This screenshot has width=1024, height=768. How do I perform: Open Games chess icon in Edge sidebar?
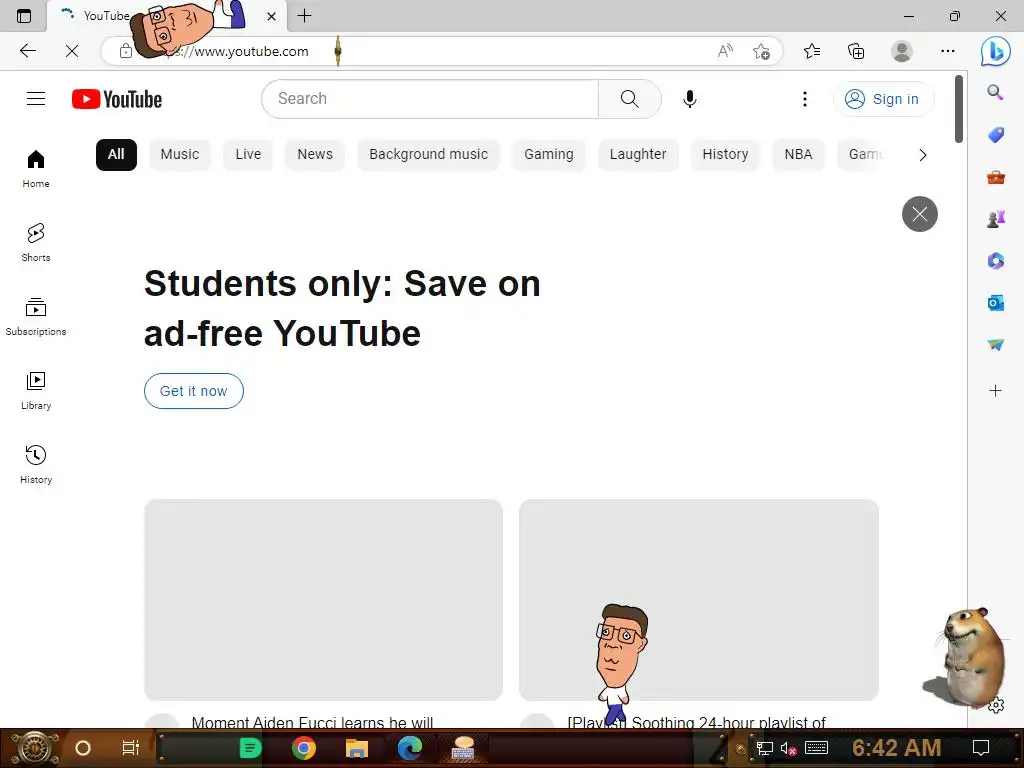995,219
